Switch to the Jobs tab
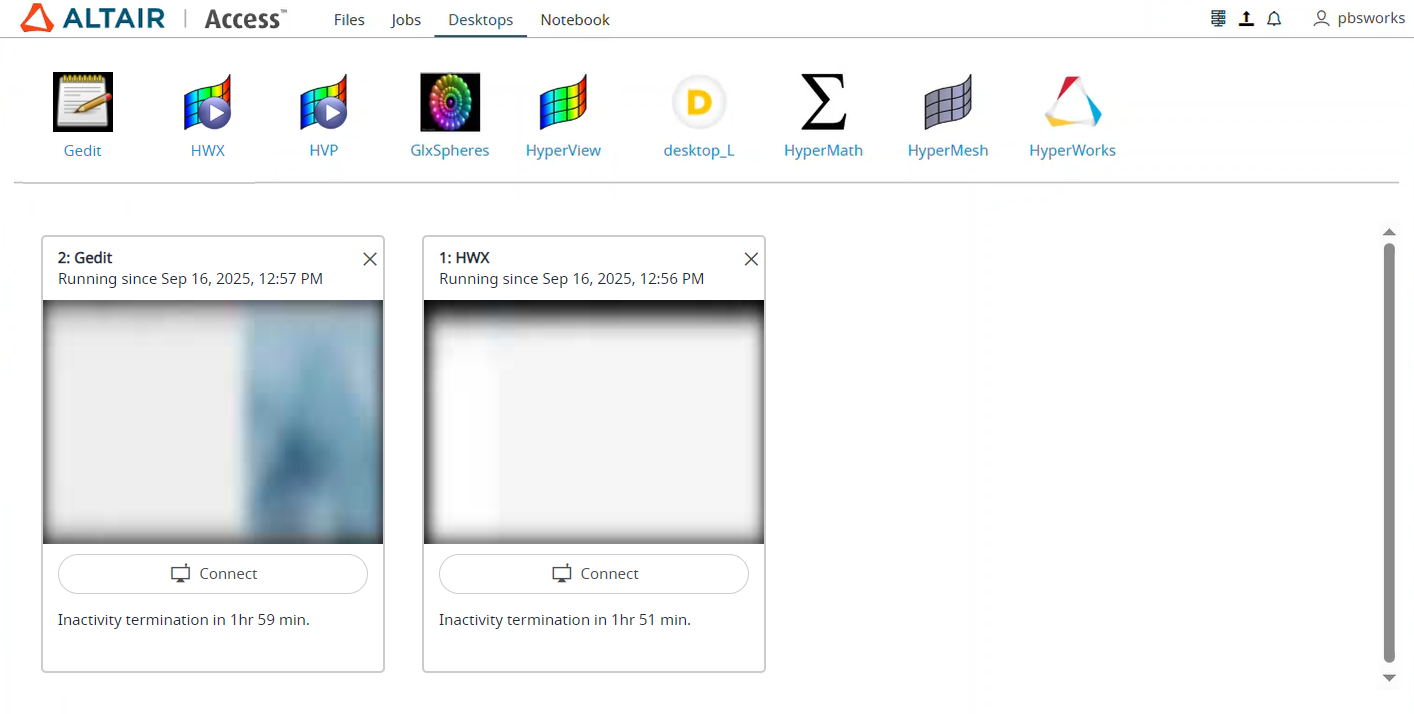The image size is (1414, 714). click(406, 19)
